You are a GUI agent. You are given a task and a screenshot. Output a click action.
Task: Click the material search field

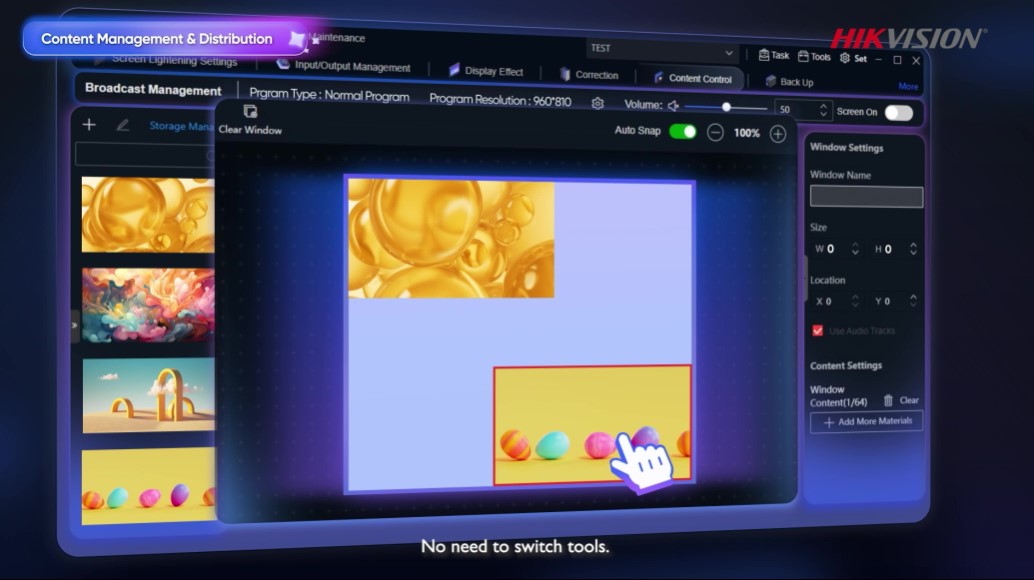pyautogui.click(x=145, y=155)
